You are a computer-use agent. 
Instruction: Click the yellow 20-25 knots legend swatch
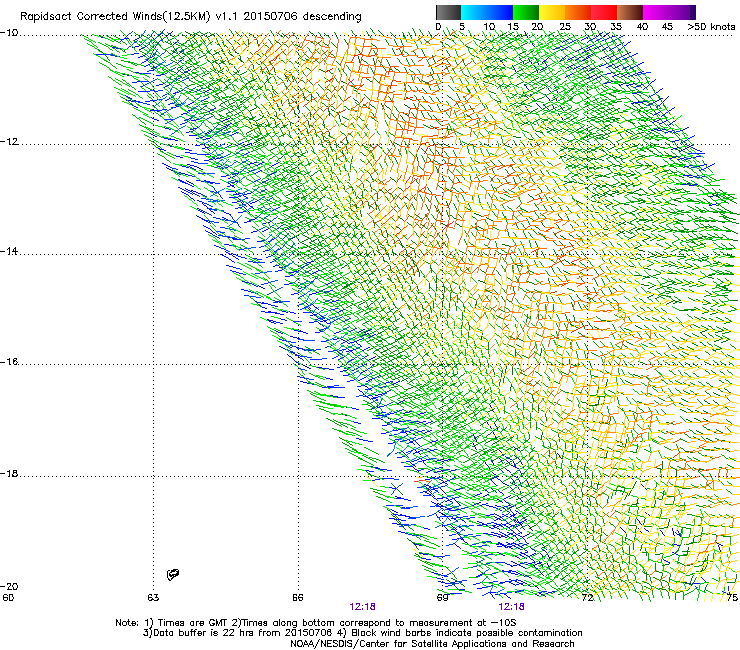pos(552,12)
